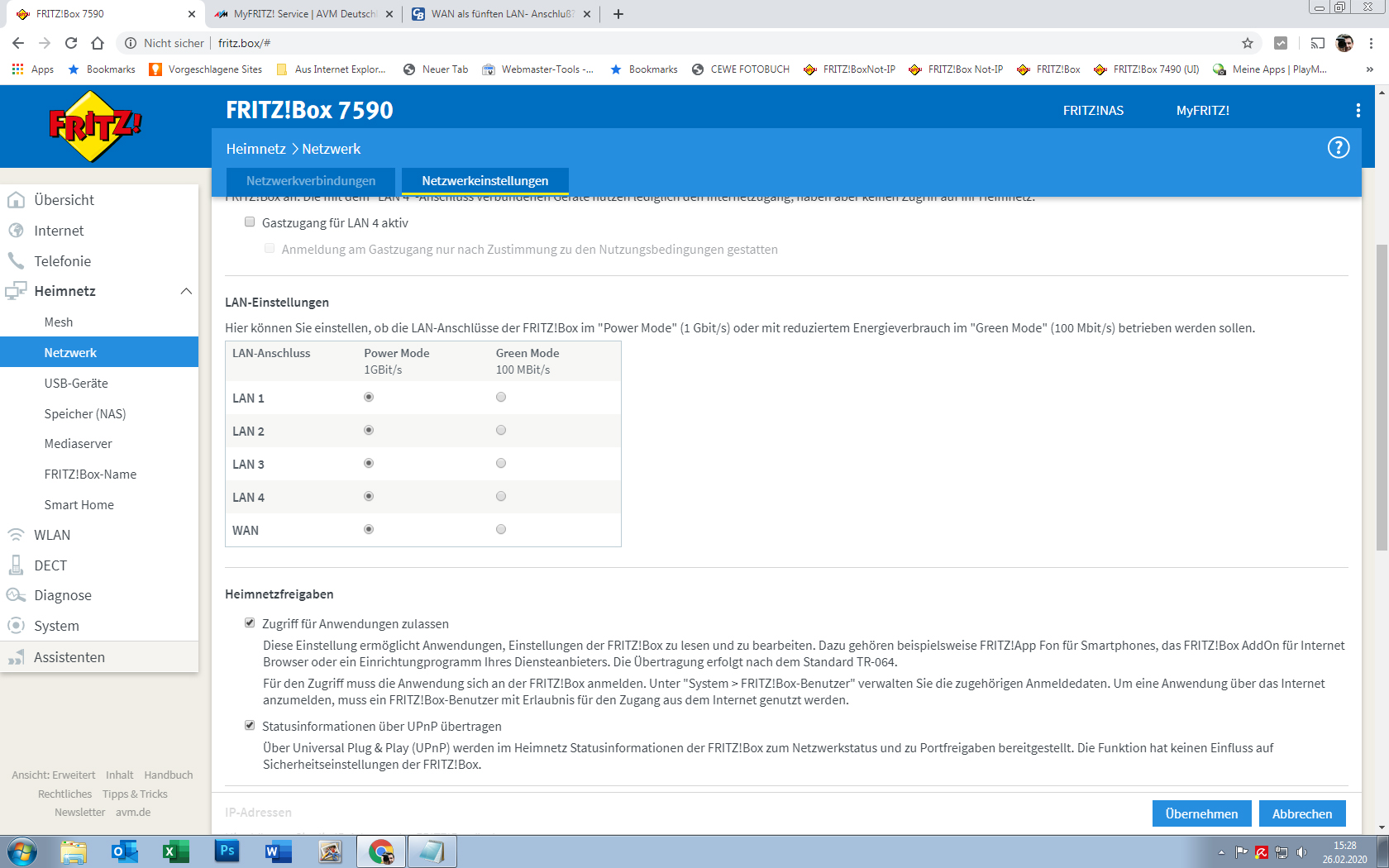The height and width of the screenshot is (868, 1389).
Task: Click the Telefonie phone icon
Action: click(x=16, y=261)
